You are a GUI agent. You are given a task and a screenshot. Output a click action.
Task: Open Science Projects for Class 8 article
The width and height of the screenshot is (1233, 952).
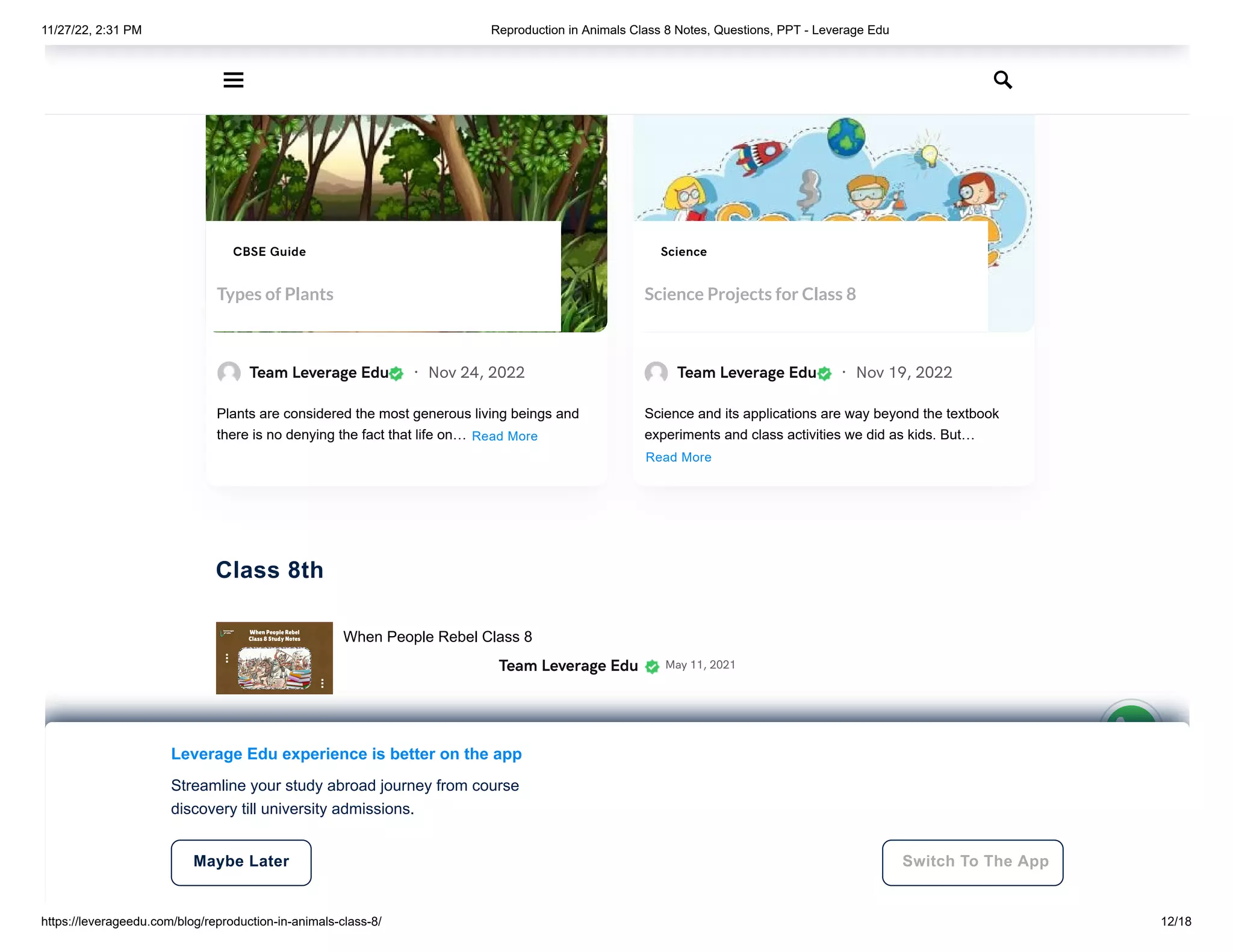[750, 294]
